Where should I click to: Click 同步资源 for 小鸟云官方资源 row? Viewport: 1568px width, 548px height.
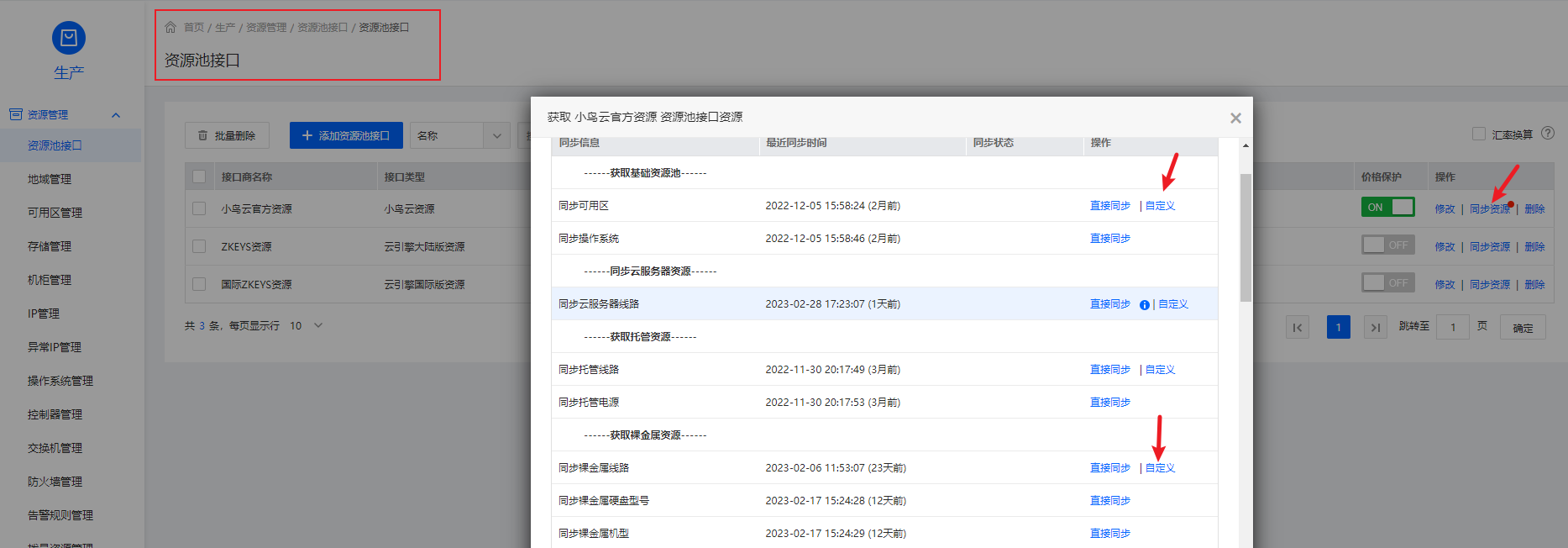pos(1490,209)
